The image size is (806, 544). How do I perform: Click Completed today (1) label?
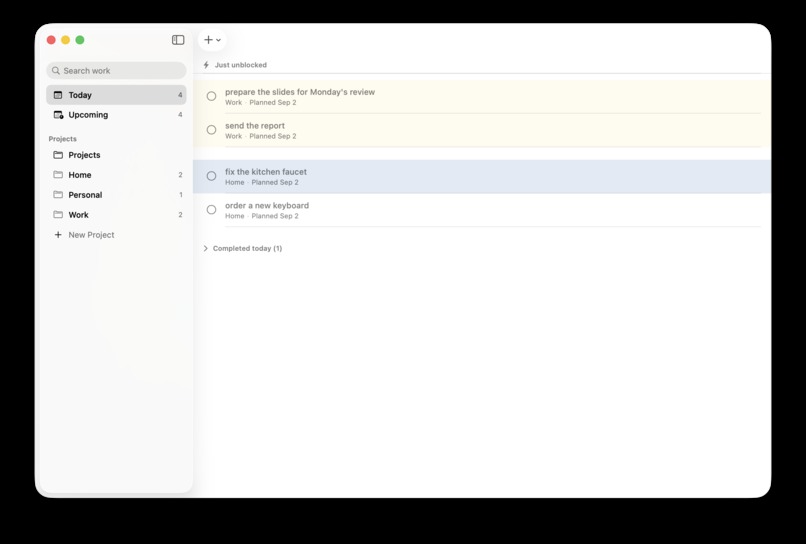coord(247,248)
